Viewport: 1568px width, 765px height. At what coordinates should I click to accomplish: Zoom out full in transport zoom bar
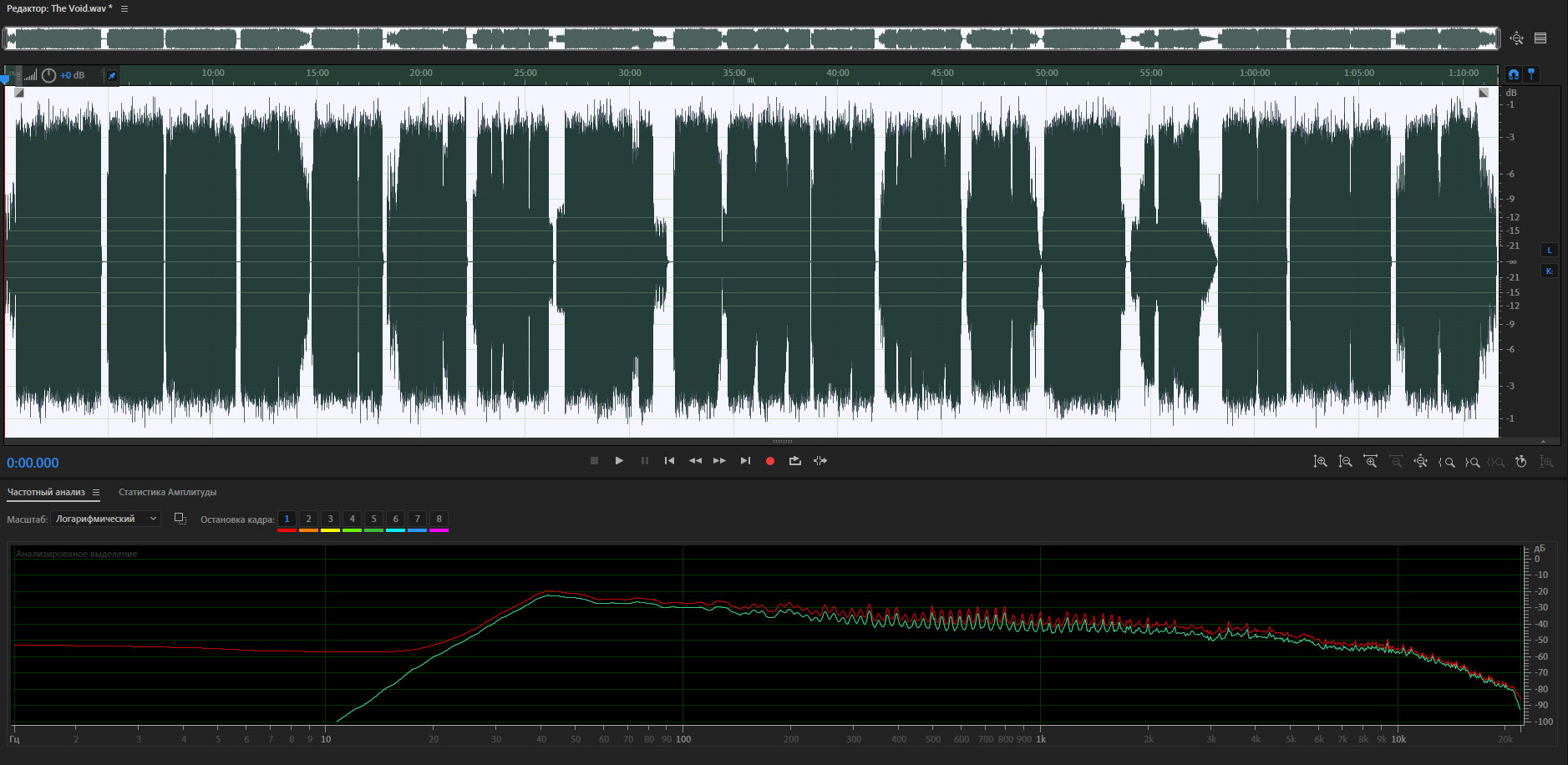pos(1420,462)
